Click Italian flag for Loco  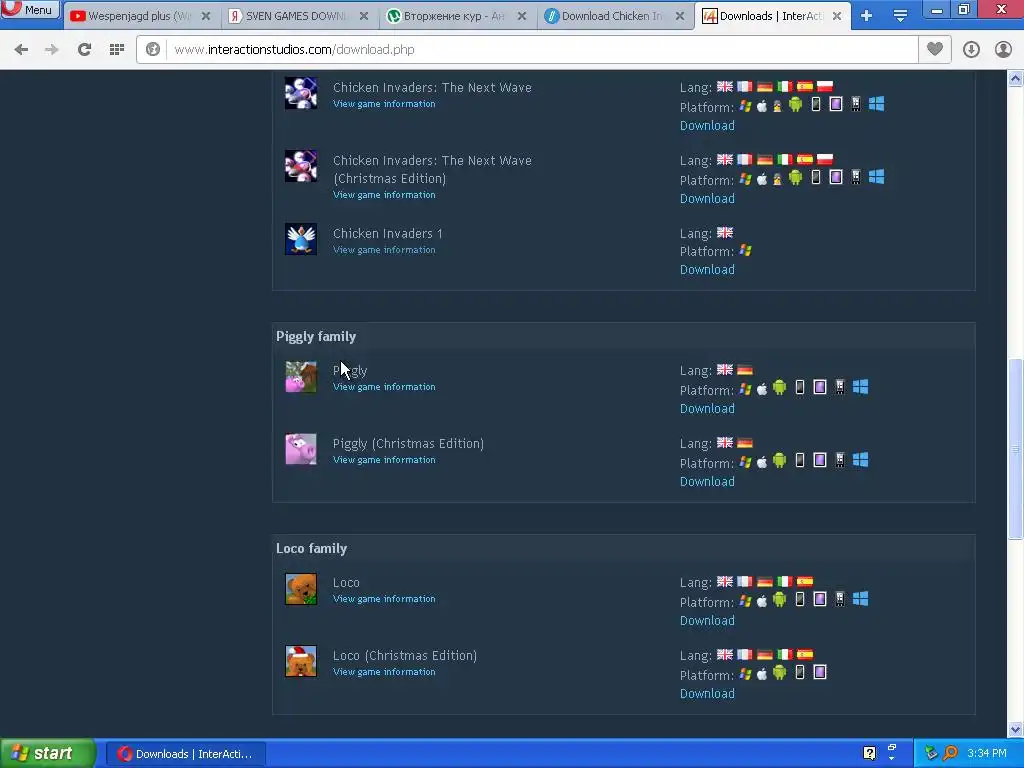click(x=785, y=581)
